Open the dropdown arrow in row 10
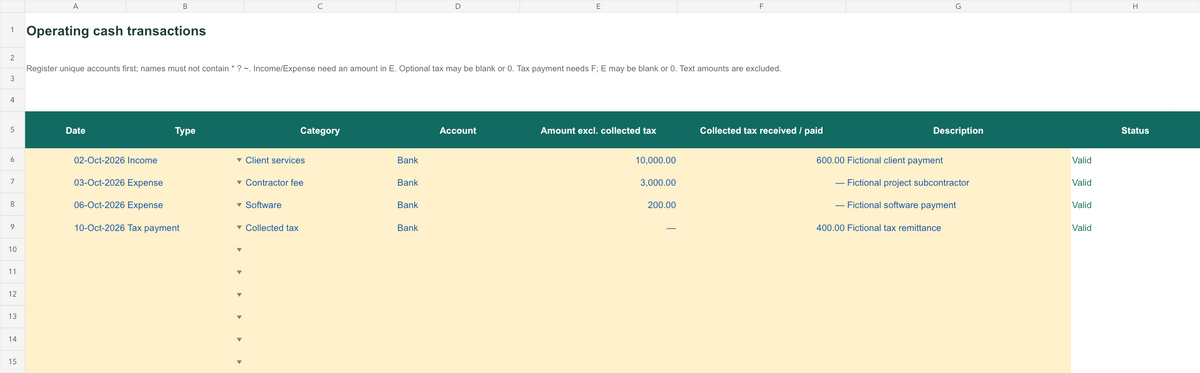The width and height of the screenshot is (1200, 373). tap(239, 250)
